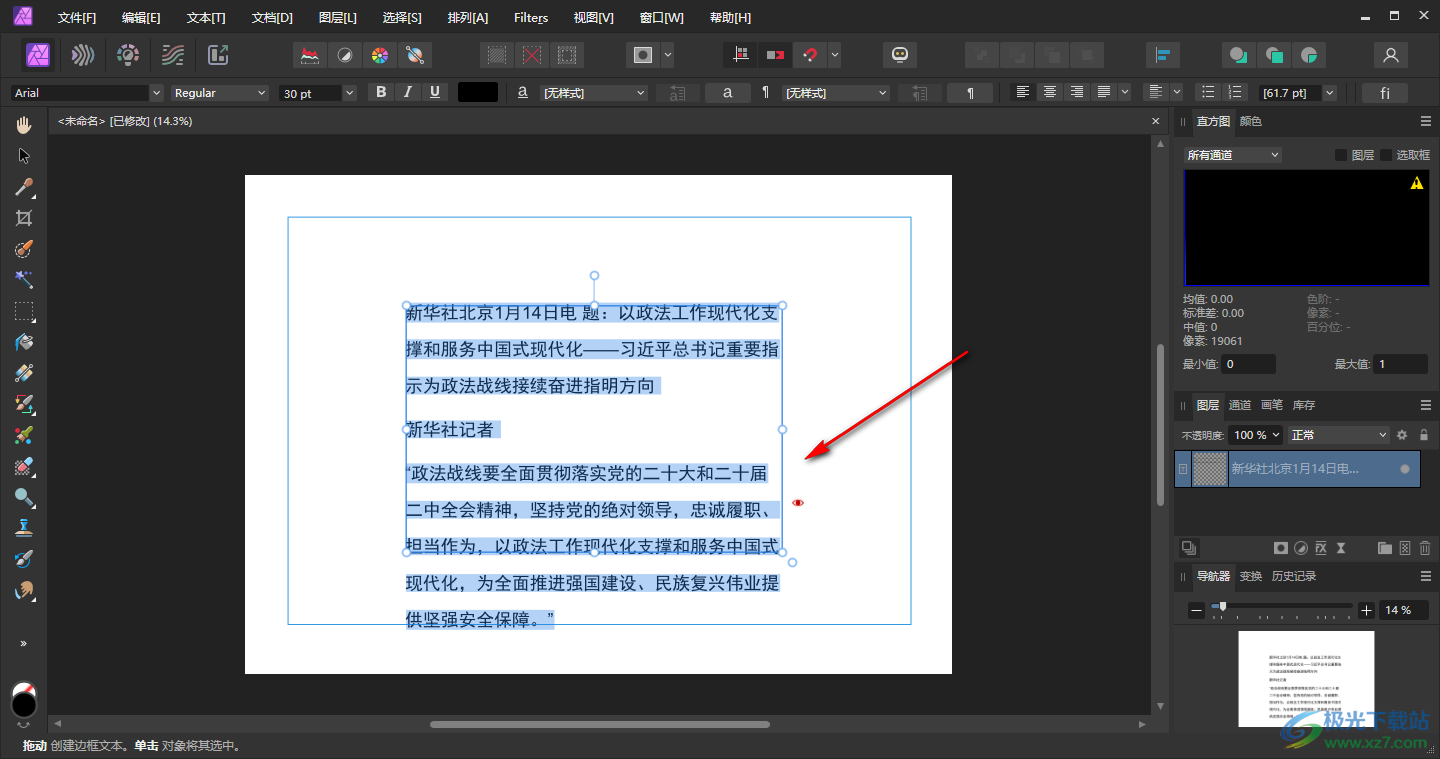Switch to the Export persona

tap(218, 54)
